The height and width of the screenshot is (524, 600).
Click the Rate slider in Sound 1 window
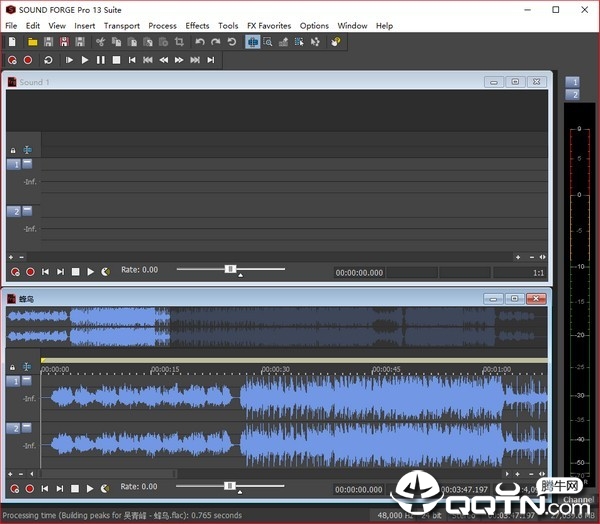[231, 269]
